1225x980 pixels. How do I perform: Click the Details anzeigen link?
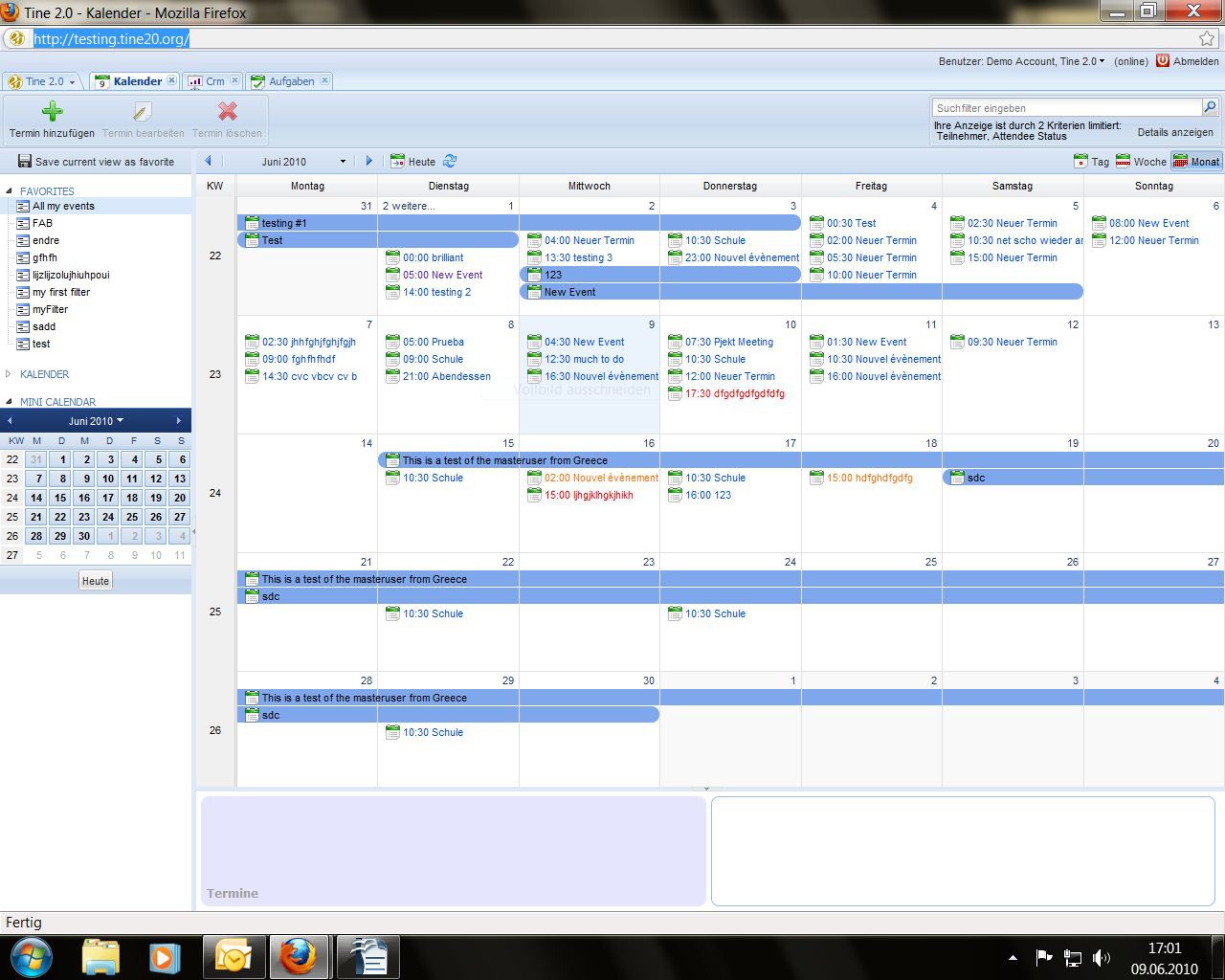point(1174,132)
